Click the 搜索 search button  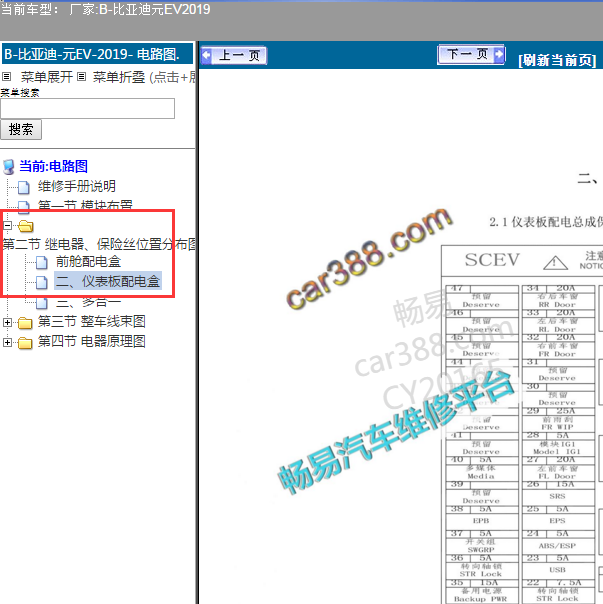click(21, 129)
